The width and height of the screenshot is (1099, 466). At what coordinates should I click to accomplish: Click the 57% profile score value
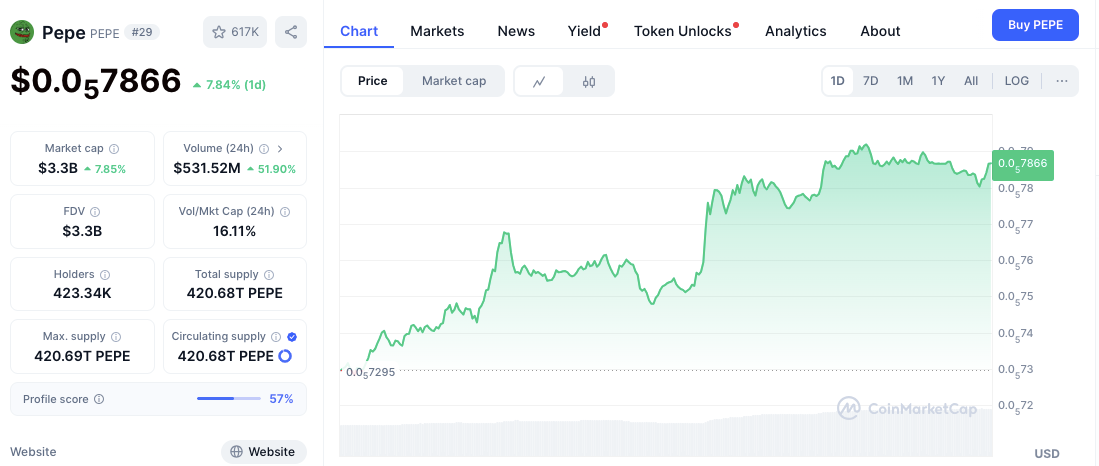282,399
